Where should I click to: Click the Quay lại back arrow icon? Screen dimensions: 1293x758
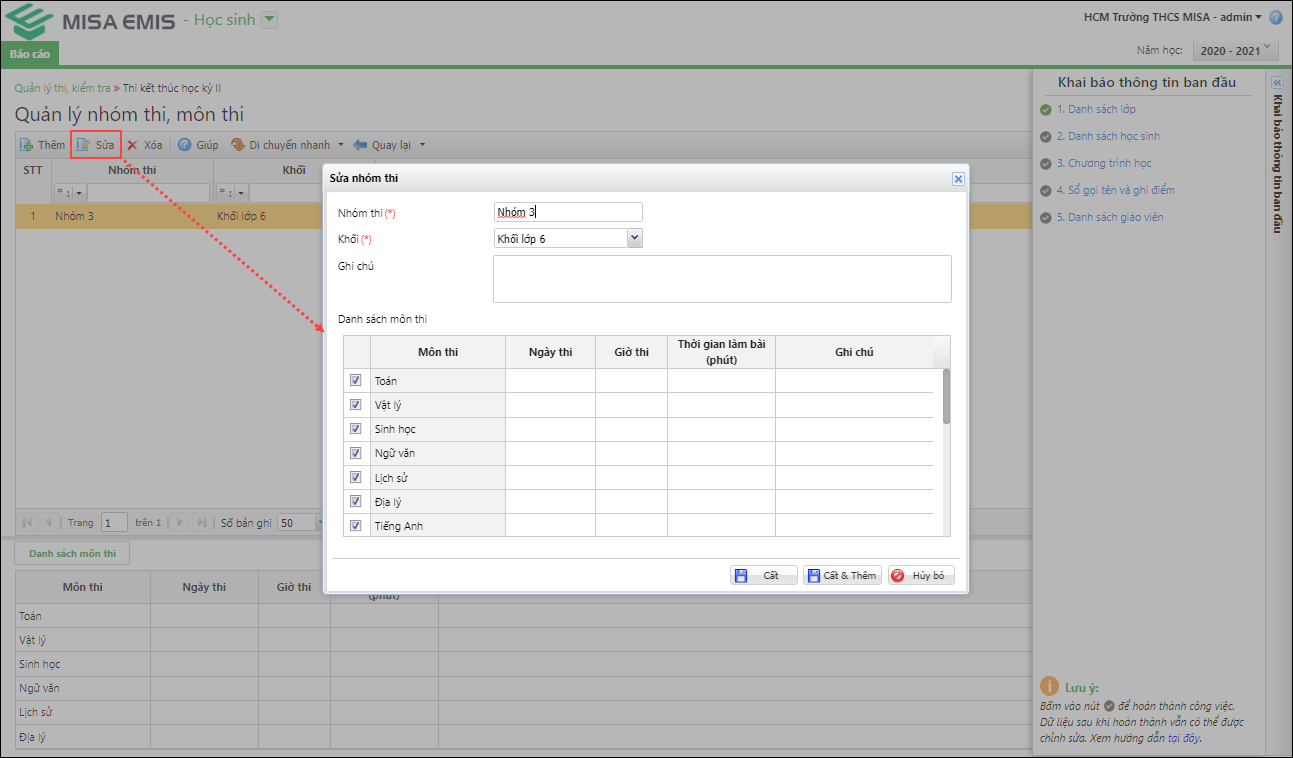[x=360, y=145]
